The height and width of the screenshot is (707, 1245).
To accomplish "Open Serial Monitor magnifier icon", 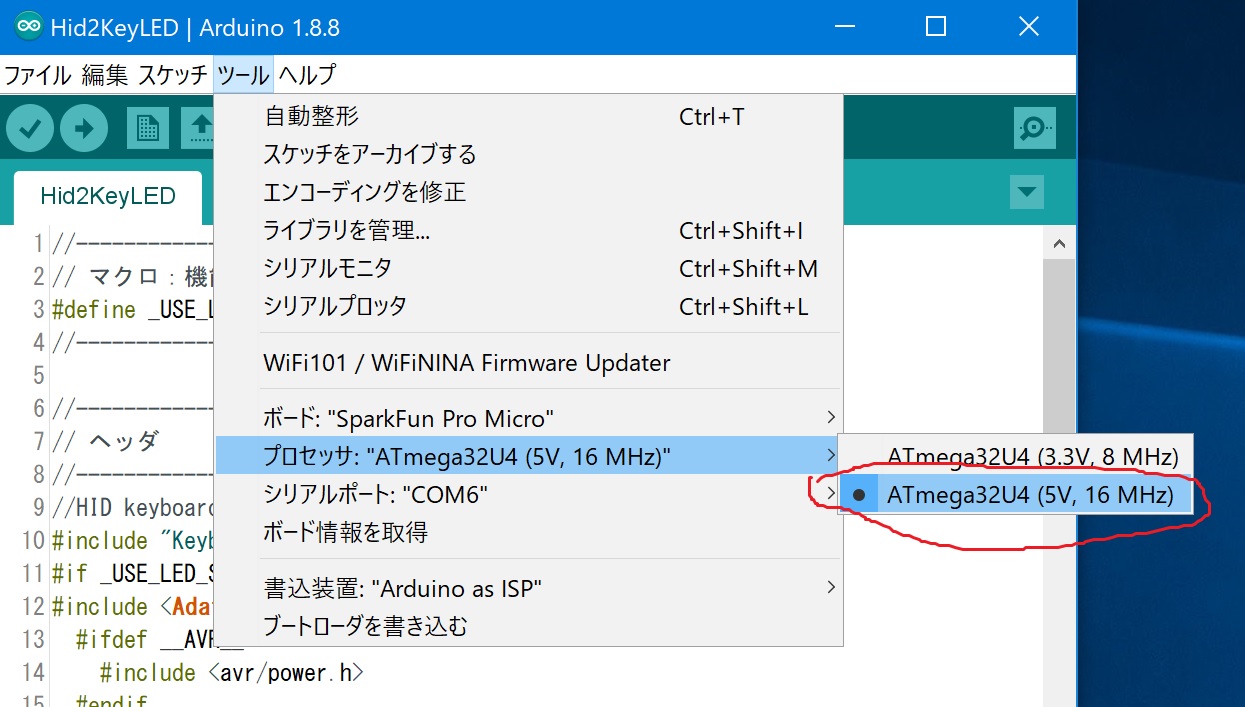I will (x=1033, y=127).
